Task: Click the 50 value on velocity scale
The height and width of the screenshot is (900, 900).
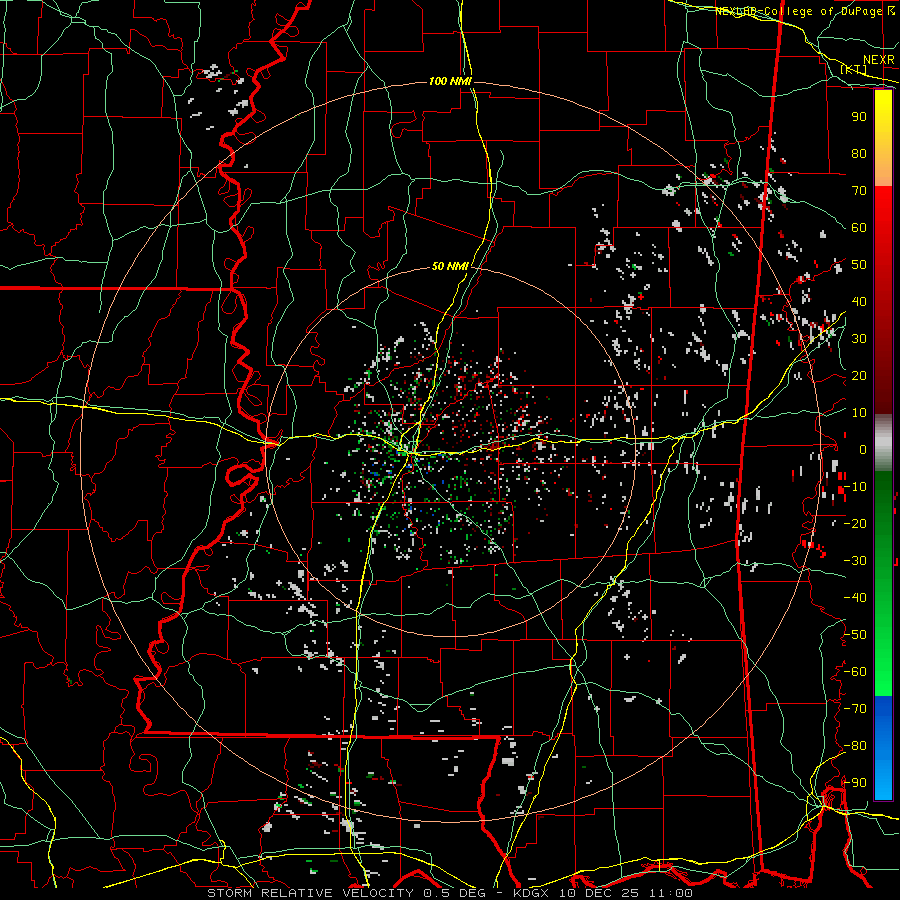Action: point(859,265)
